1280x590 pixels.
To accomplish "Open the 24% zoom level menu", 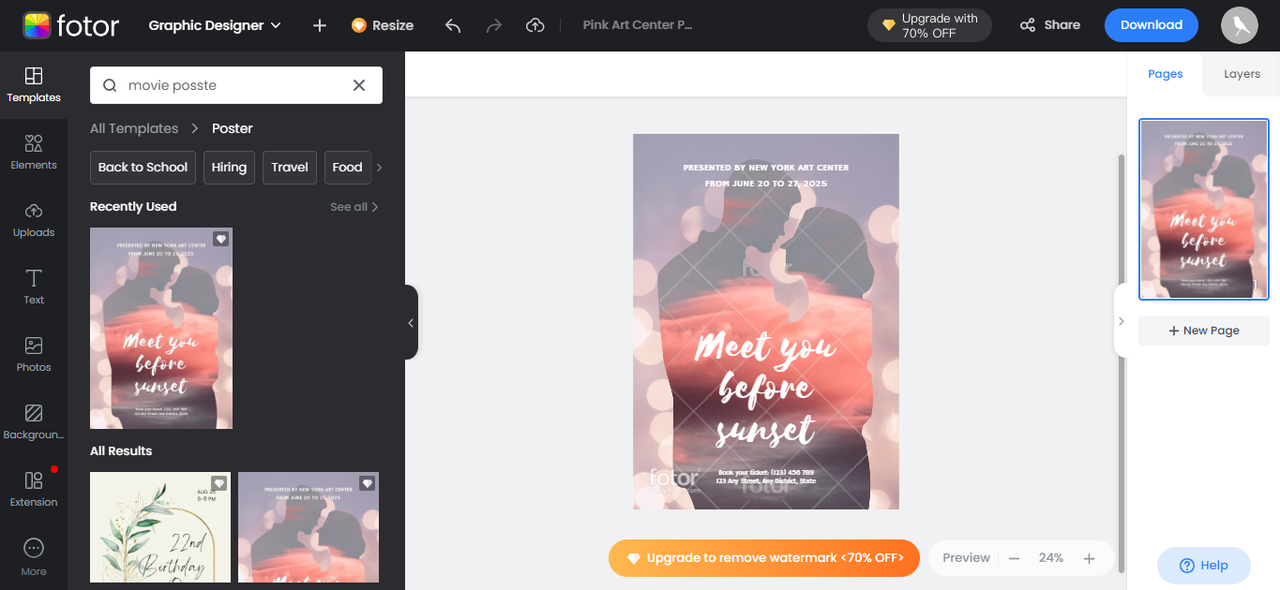I will [x=1051, y=558].
